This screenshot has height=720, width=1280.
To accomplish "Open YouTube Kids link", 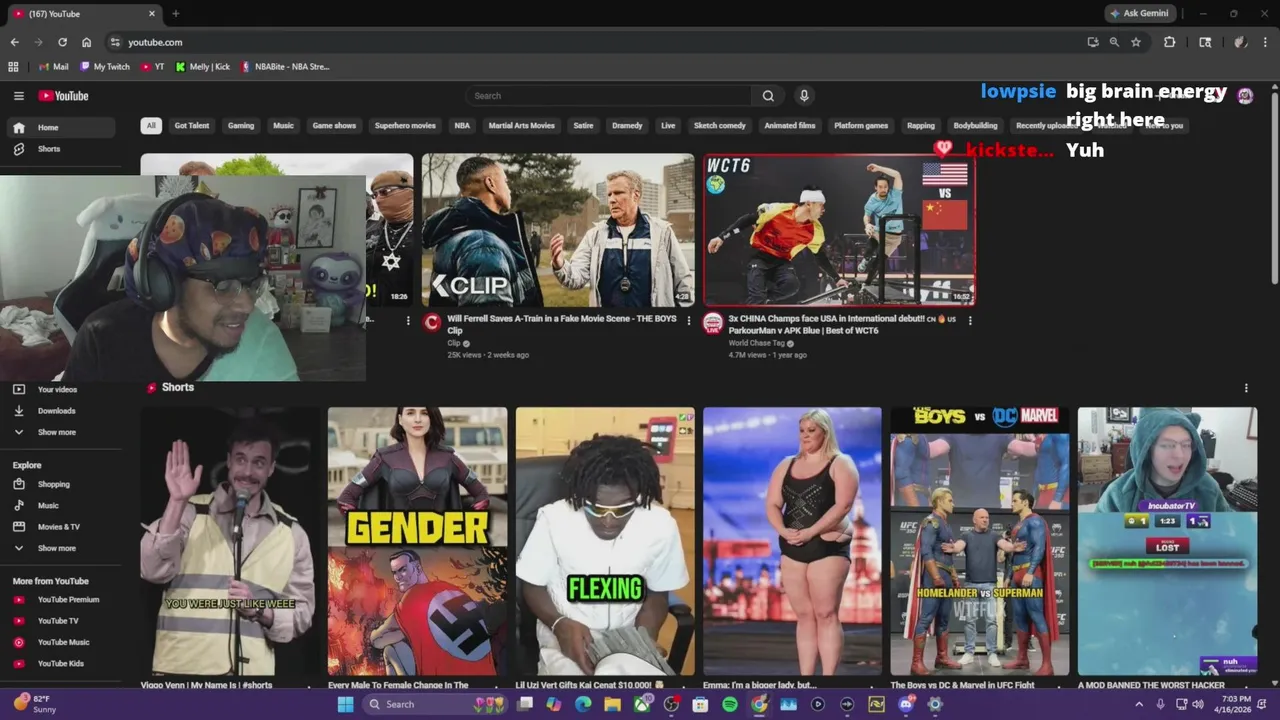I will (62, 663).
